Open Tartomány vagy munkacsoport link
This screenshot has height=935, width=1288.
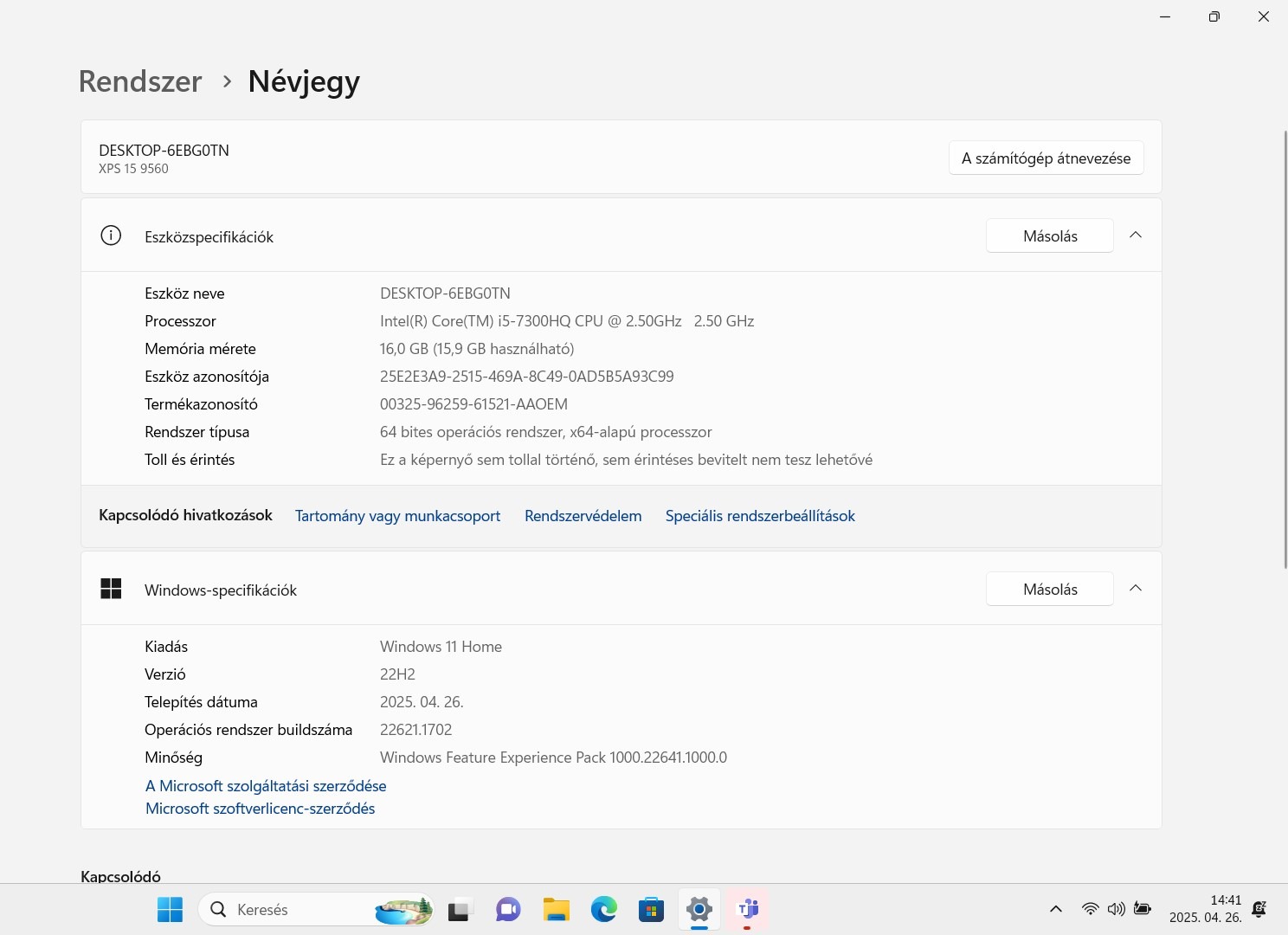coord(397,516)
